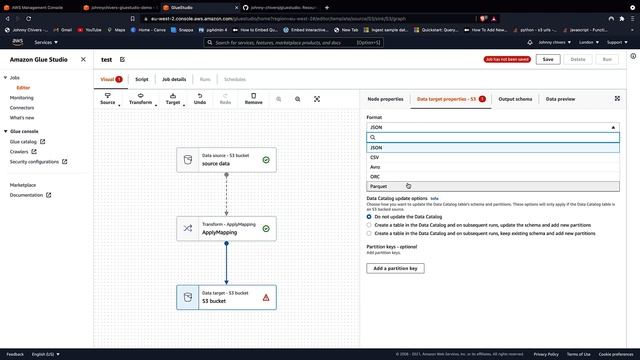Switch to the Visual tab
The image size is (640, 360).
[111, 79]
